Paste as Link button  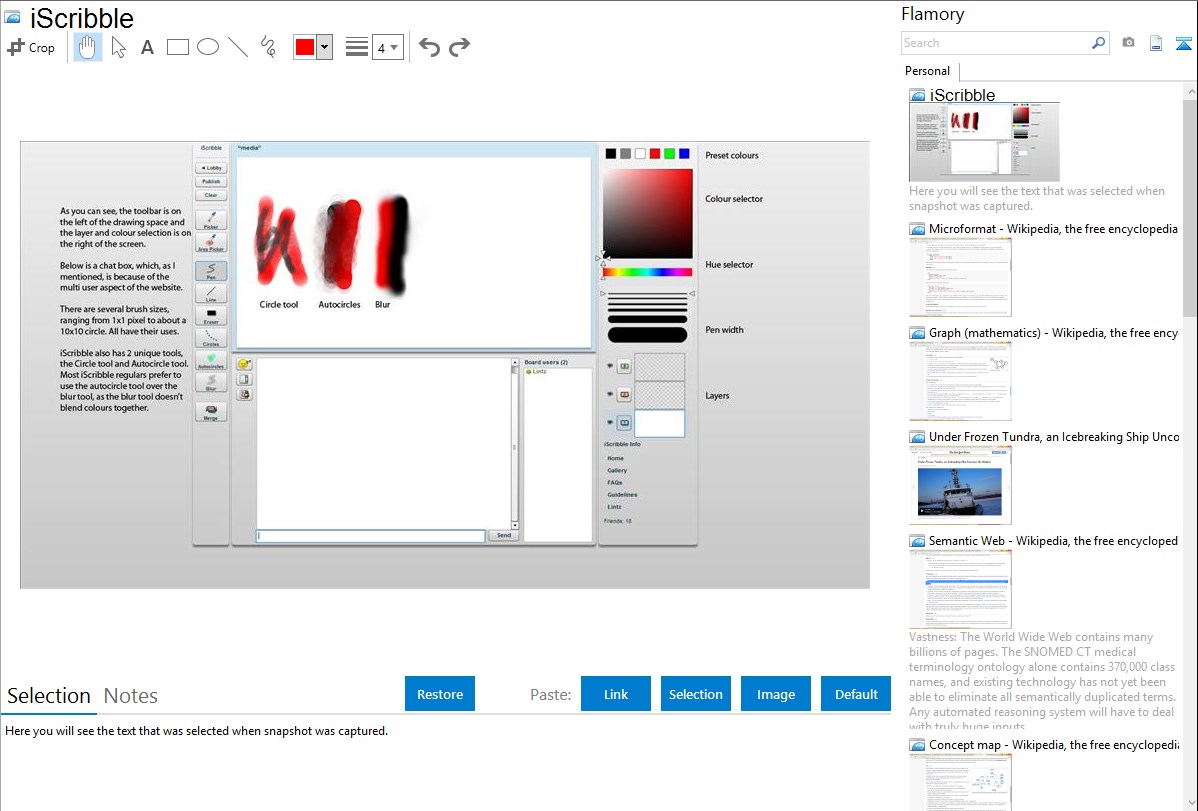[x=616, y=694]
